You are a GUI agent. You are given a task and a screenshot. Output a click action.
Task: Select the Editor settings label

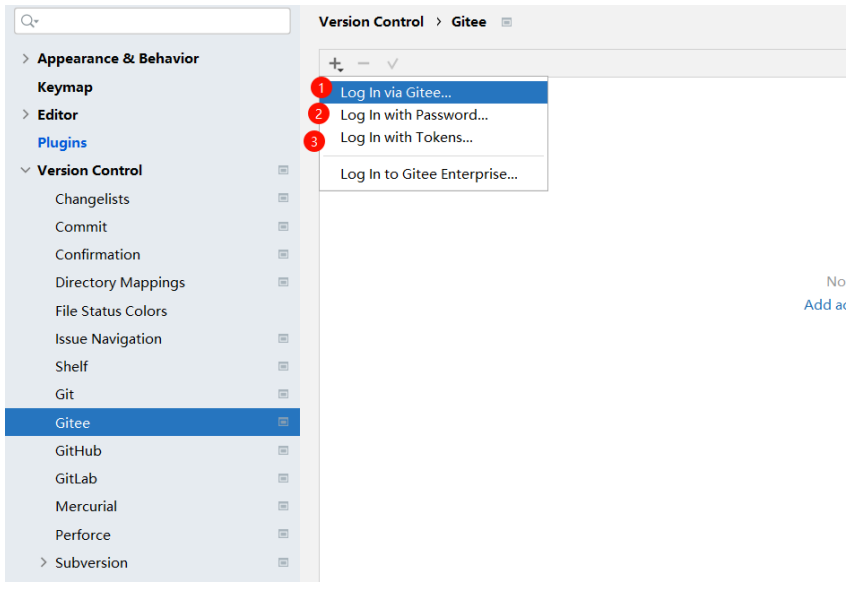(x=57, y=115)
